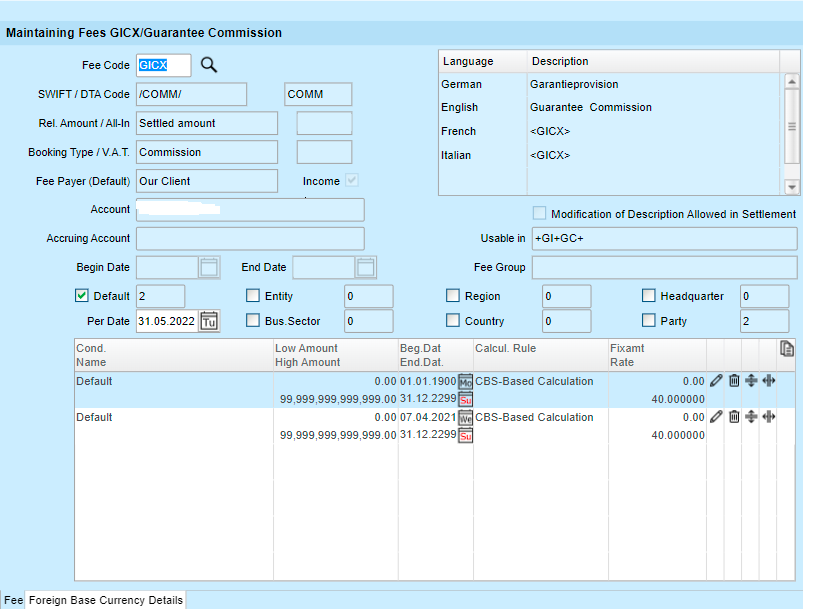Click the copy icon in table header
This screenshot has height=609, width=819.
pyautogui.click(x=787, y=348)
